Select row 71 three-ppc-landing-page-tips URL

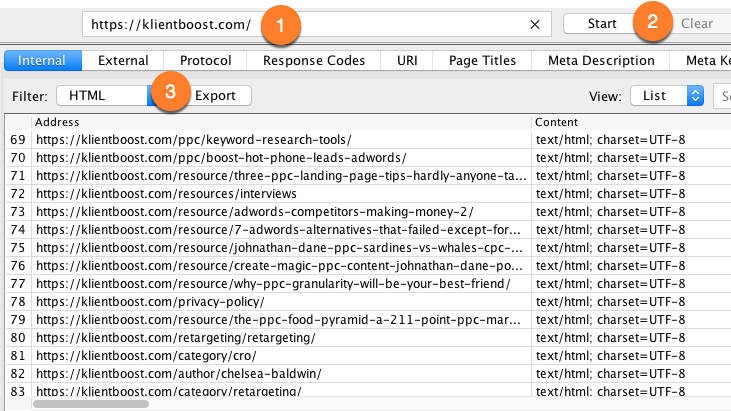[x=282, y=176]
